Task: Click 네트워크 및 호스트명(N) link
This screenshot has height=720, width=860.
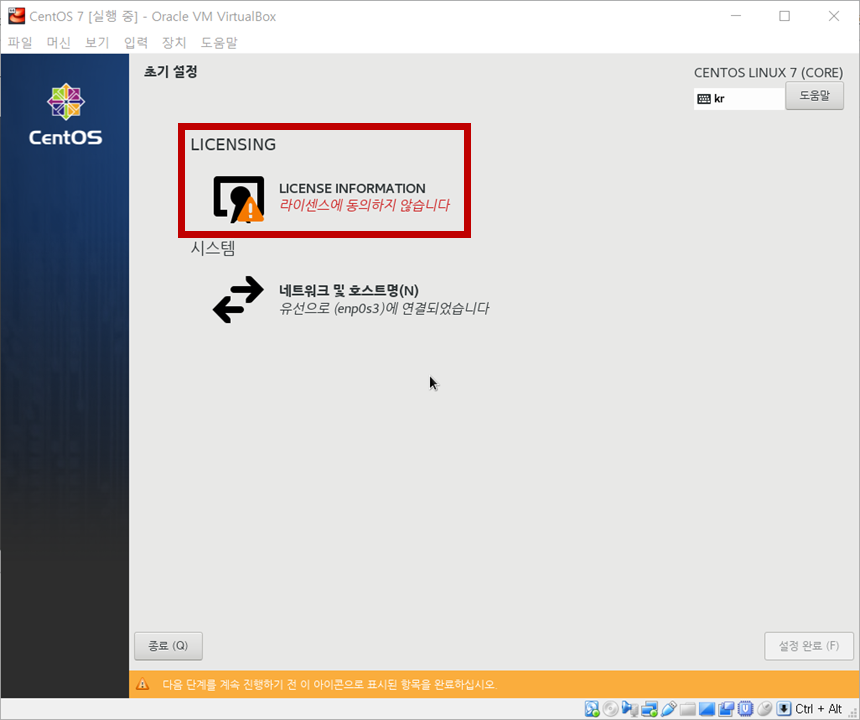Action: click(349, 290)
